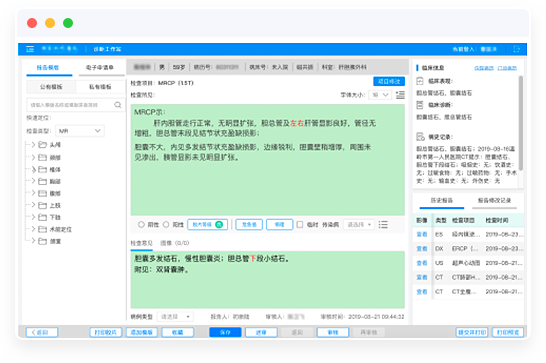Tick the 临时 checkbox
The image size is (546, 363).
tap(299, 225)
